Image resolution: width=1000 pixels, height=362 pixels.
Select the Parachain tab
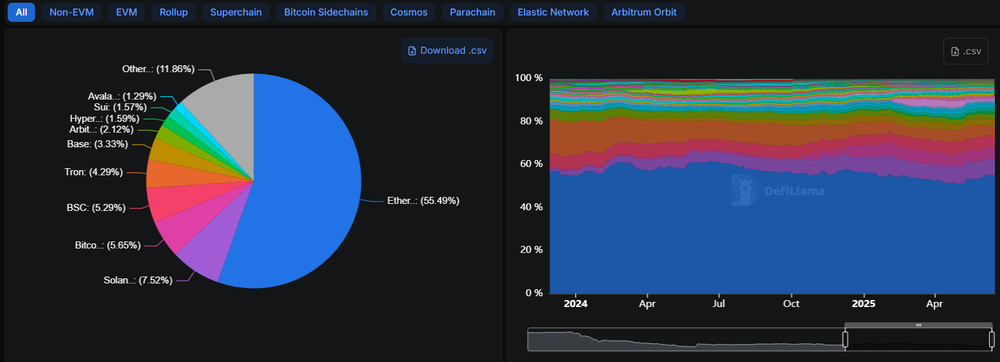[x=473, y=12]
